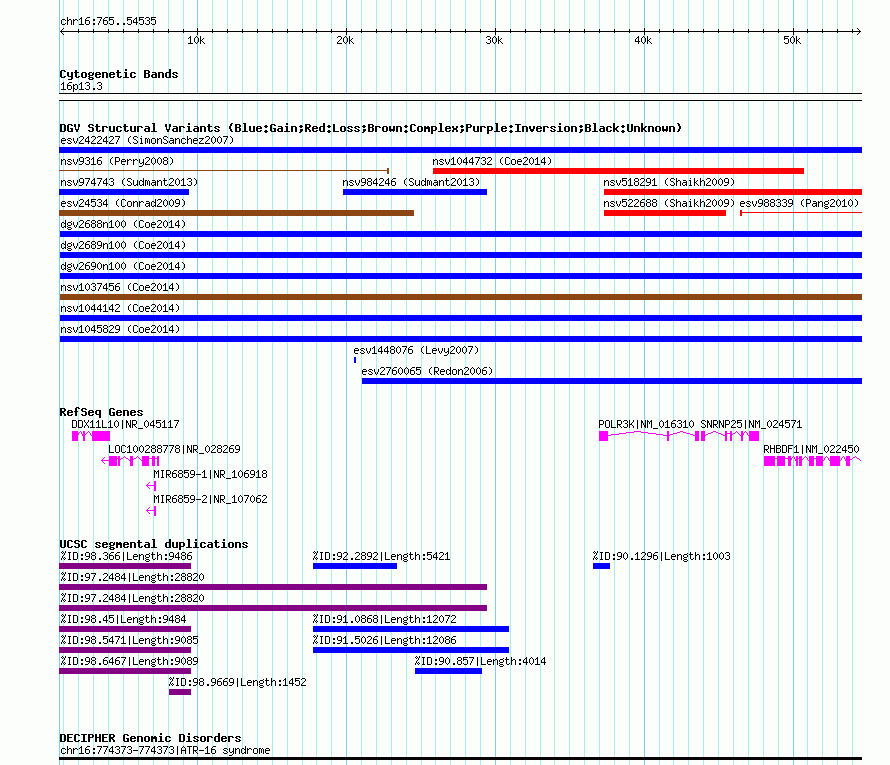Click the esv24534 Conrad2009 brown complex bar
Viewport: 890px width, 765px height.
tap(237, 213)
